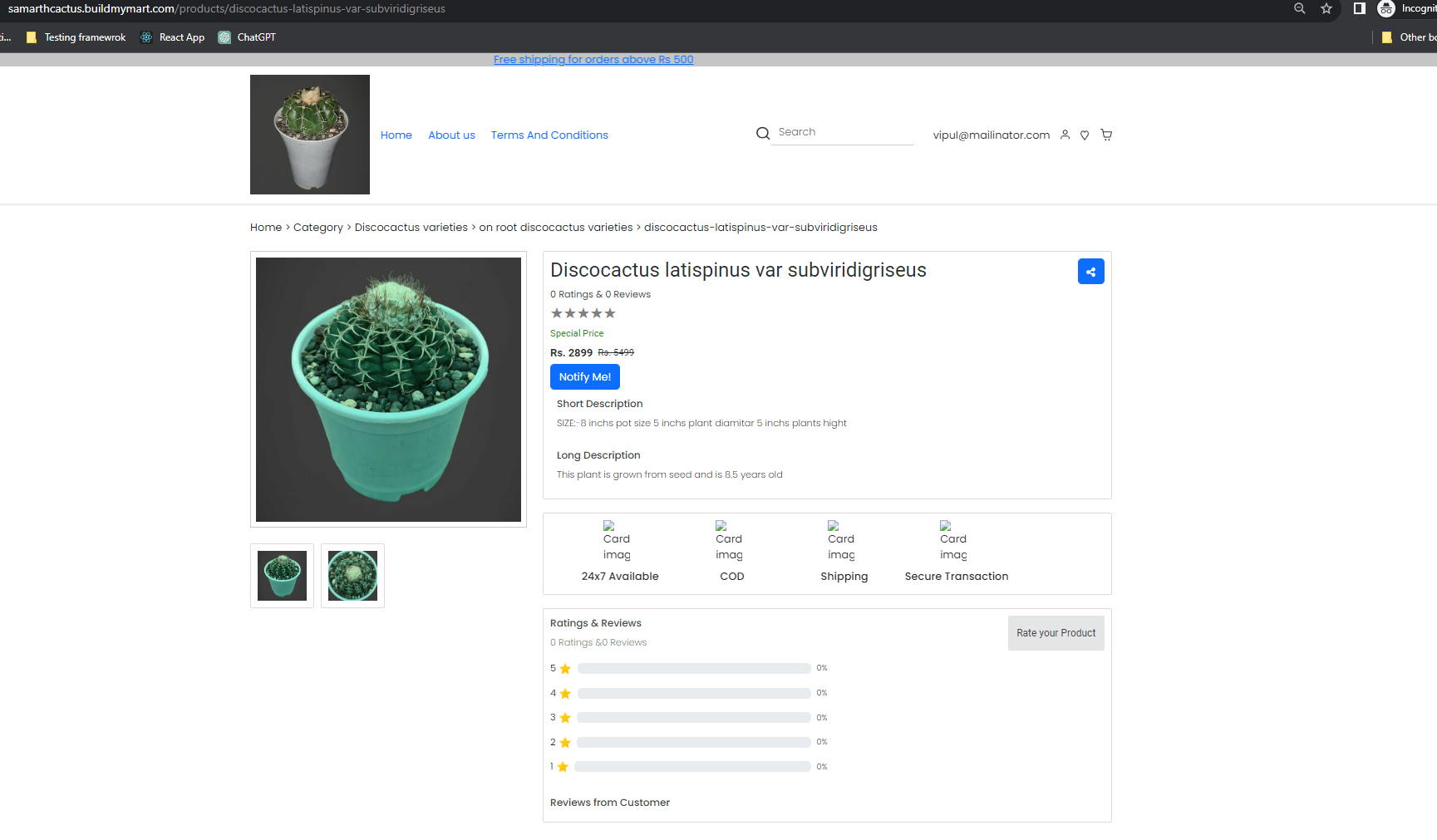Click the store logo cactus image

pyautogui.click(x=310, y=135)
